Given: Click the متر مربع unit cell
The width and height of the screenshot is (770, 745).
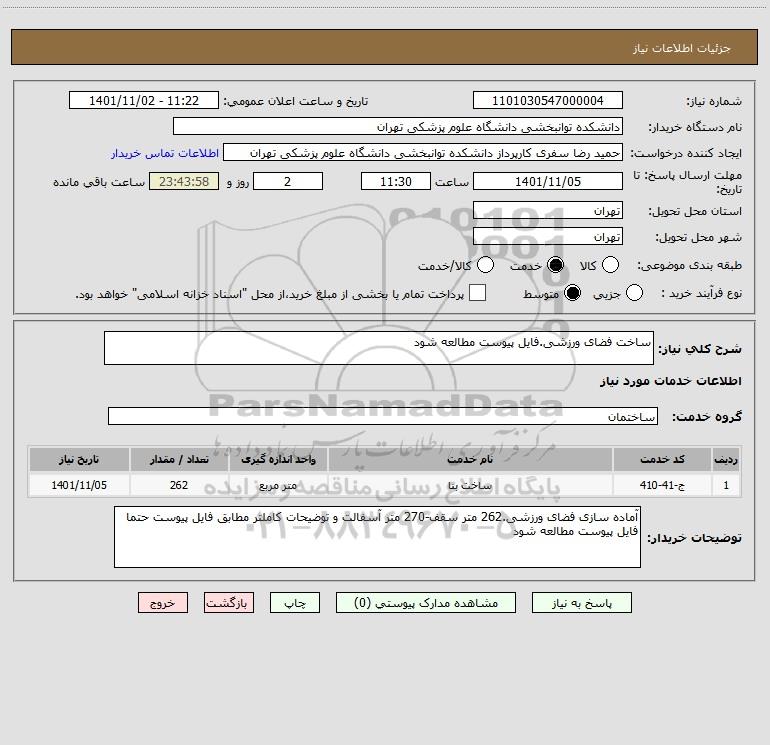Looking at the screenshot, I should coord(278,485).
